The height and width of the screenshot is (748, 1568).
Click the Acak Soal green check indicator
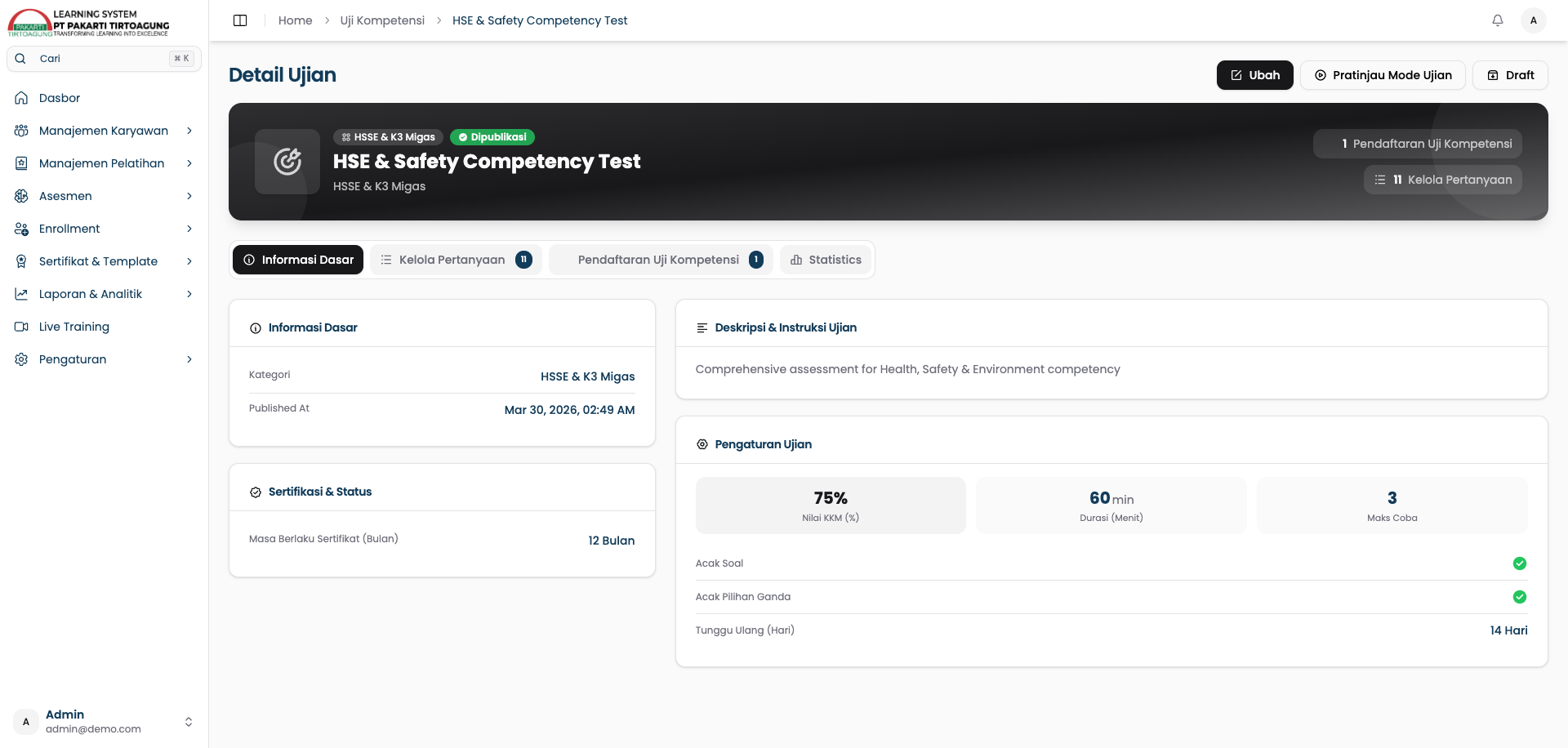click(1520, 563)
